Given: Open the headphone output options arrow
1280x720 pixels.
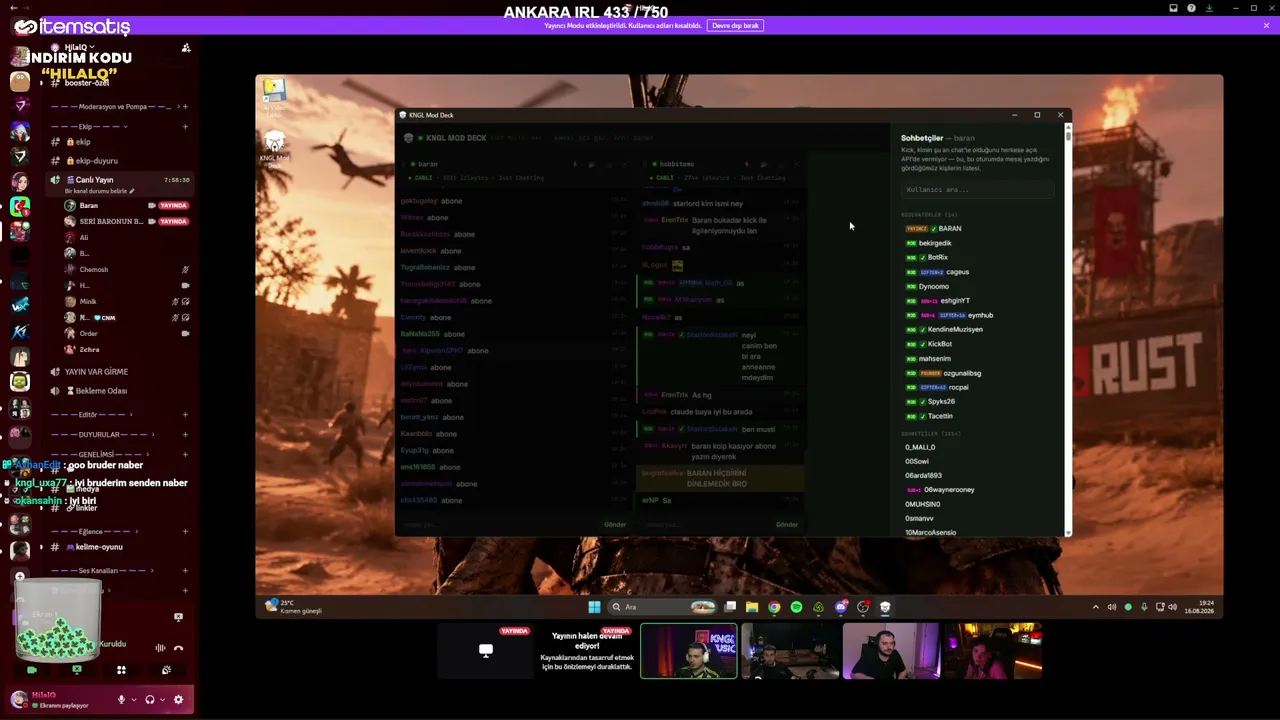Looking at the screenshot, I should click(162, 700).
